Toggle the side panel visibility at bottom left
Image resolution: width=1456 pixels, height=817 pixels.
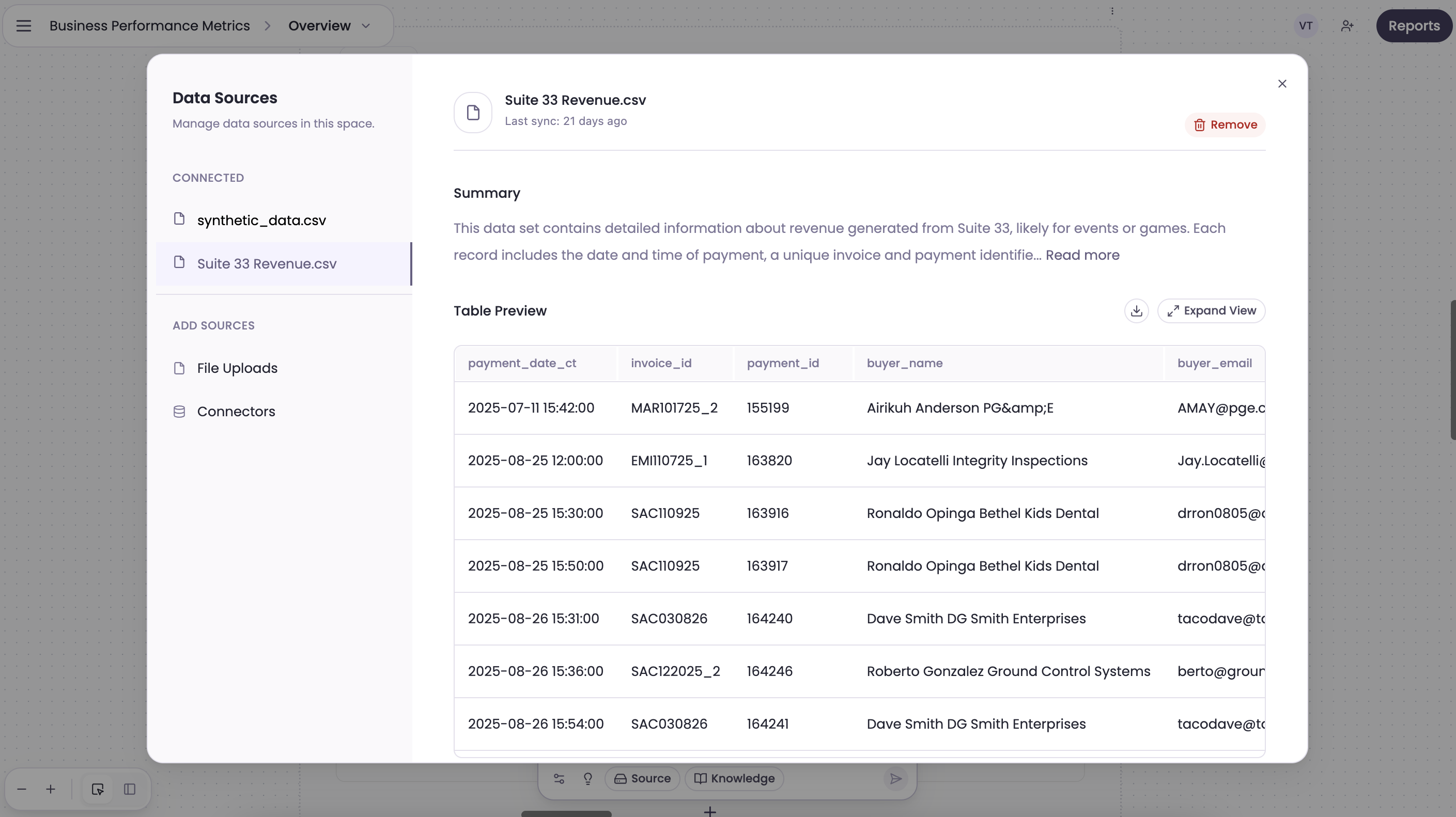pos(130,789)
